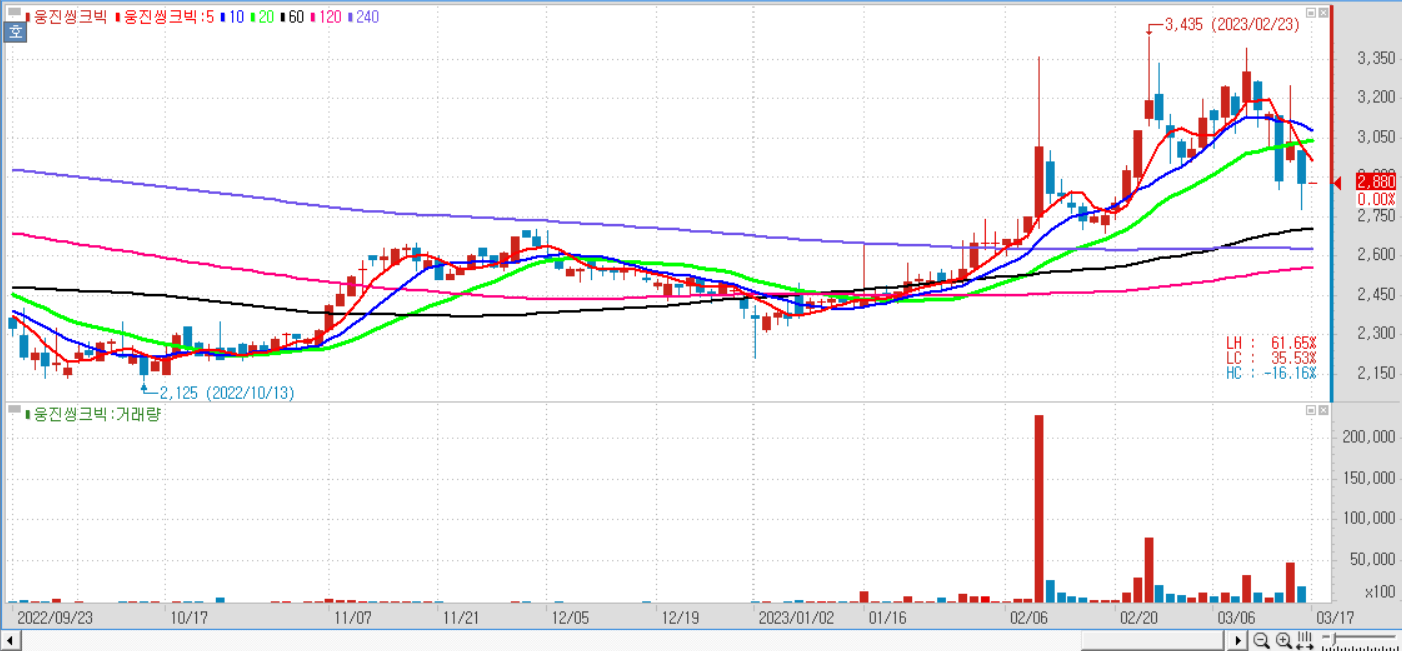This screenshot has width=1402, height=651.
Task: Click the 03/17 date axis label
Action: (1336, 617)
